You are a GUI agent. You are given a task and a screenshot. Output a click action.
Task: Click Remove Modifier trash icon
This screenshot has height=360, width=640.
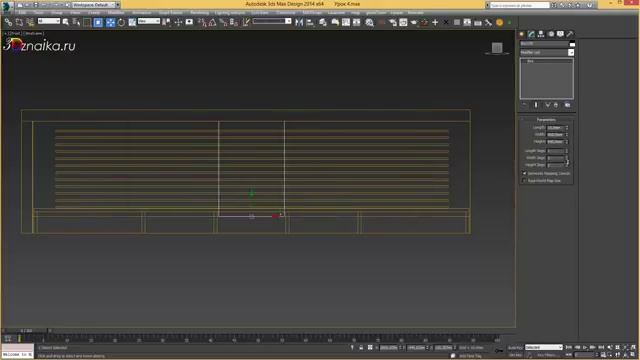(556, 105)
